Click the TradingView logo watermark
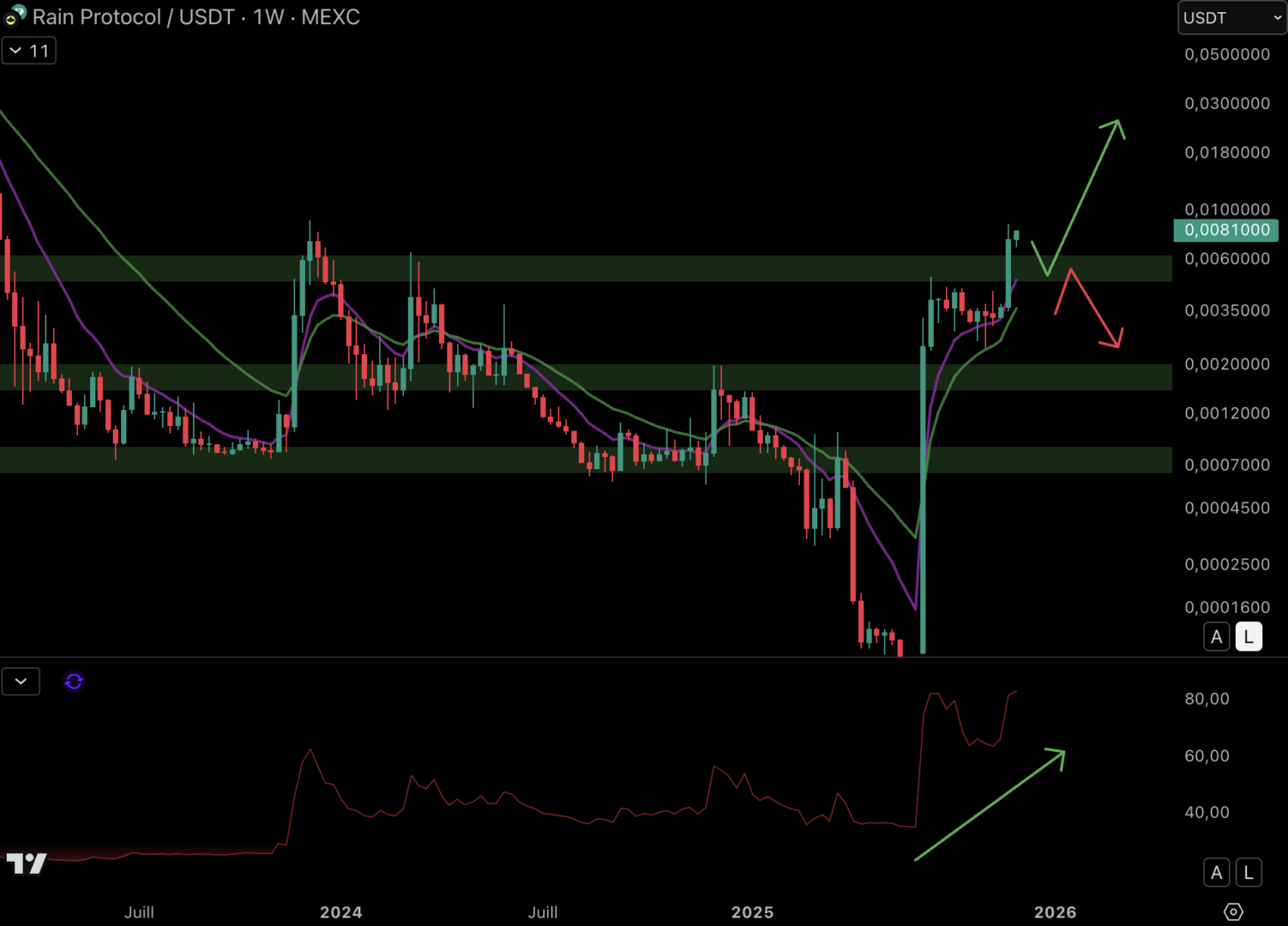 click(x=27, y=863)
